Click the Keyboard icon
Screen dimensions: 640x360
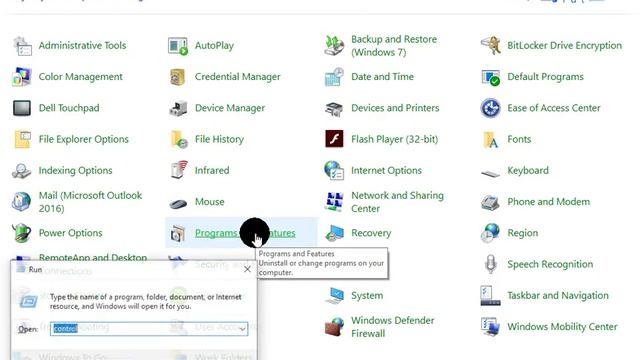[x=491, y=173]
